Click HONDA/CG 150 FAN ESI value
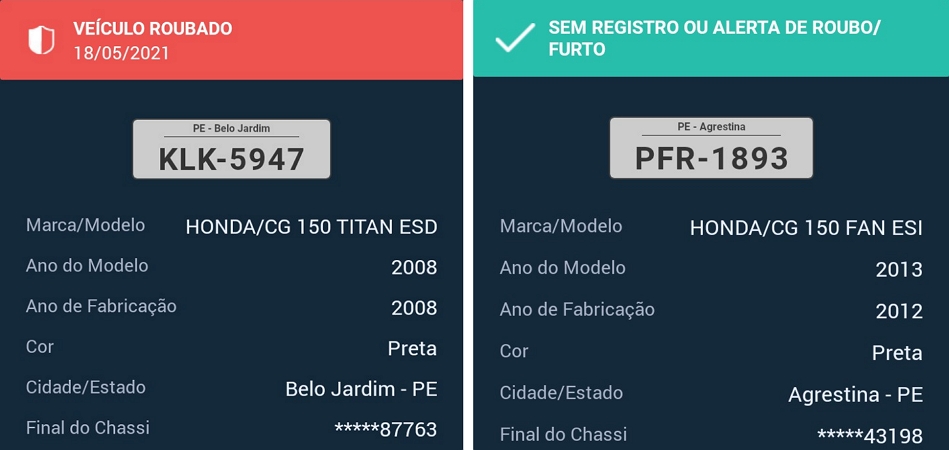Image resolution: width=949 pixels, height=450 pixels. (806, 228)
